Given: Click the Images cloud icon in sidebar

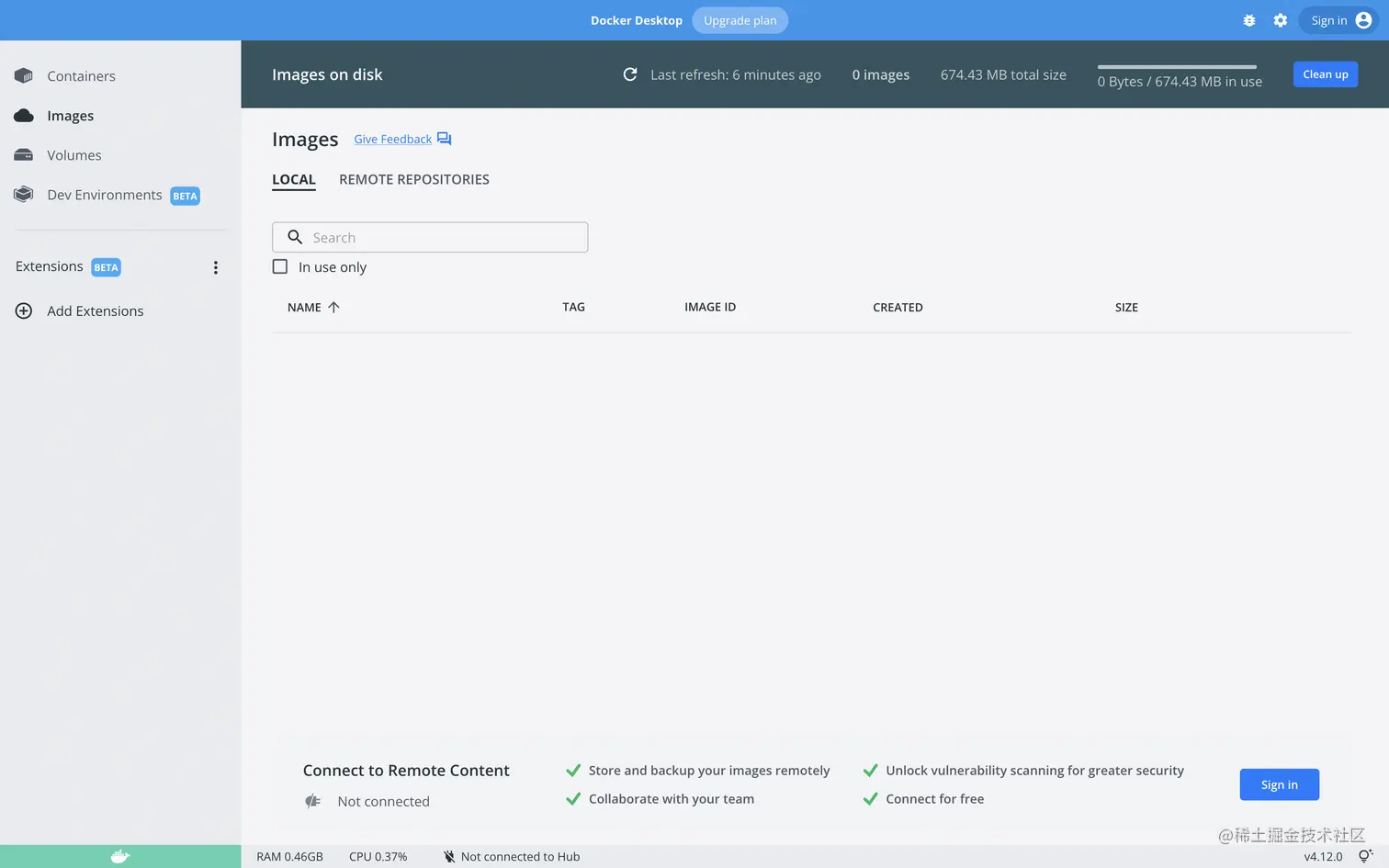Looking at the screenshot, I should tap(24, 115).
